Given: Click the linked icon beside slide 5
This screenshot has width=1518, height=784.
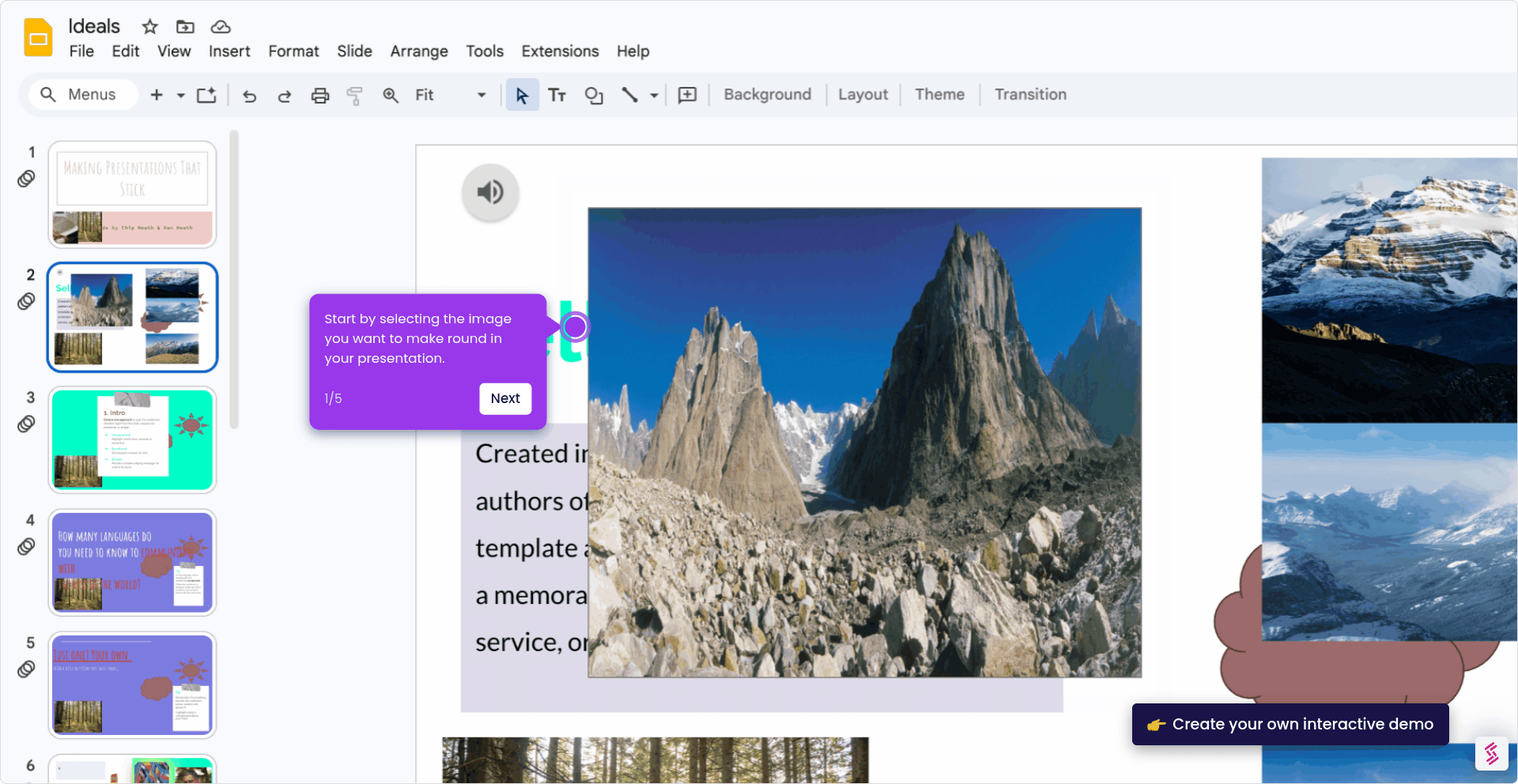Looking at the screenshot, I should (26, 669).
